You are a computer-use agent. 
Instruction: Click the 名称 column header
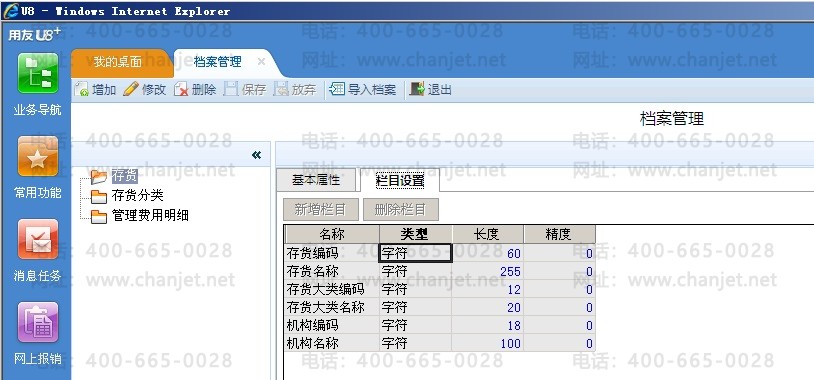click(x=332, y=234)
